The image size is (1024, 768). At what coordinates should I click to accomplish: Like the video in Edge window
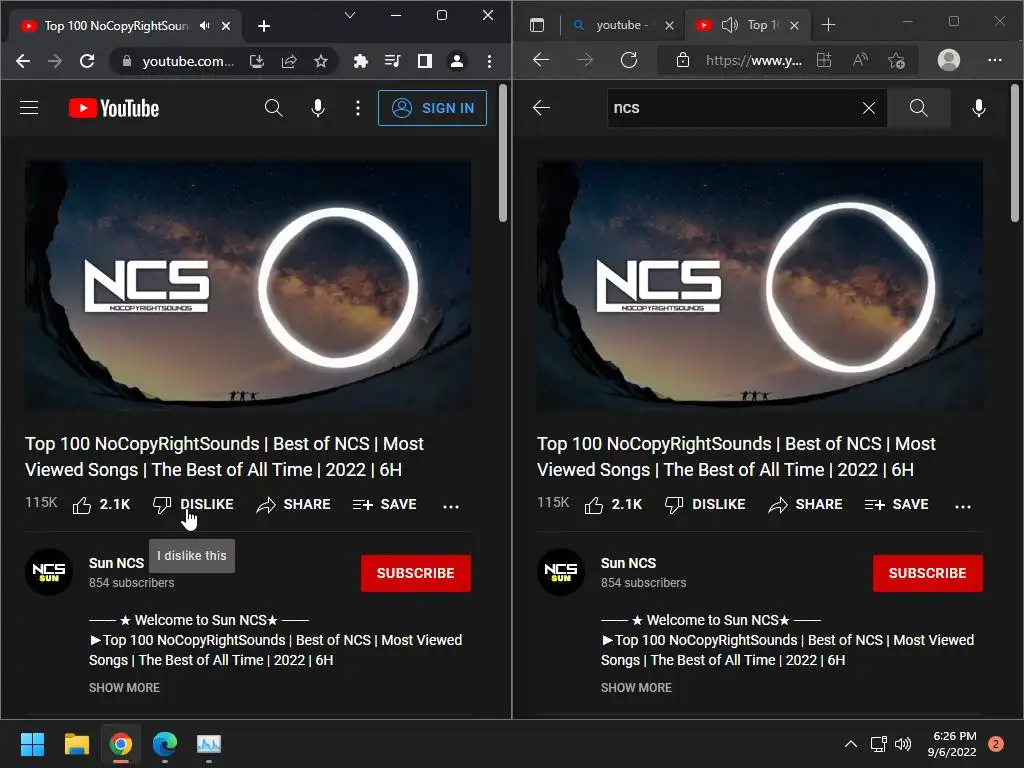click(613, 505)
